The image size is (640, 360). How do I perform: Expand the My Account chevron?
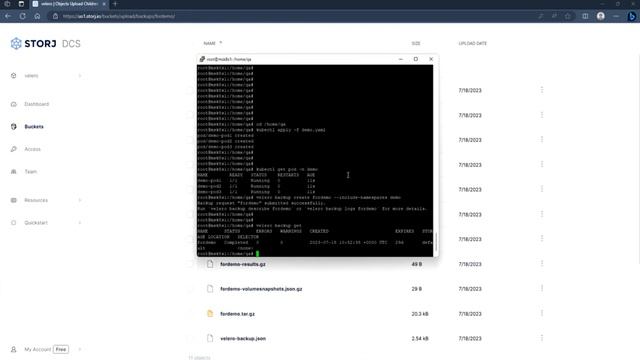pos(80,349)
